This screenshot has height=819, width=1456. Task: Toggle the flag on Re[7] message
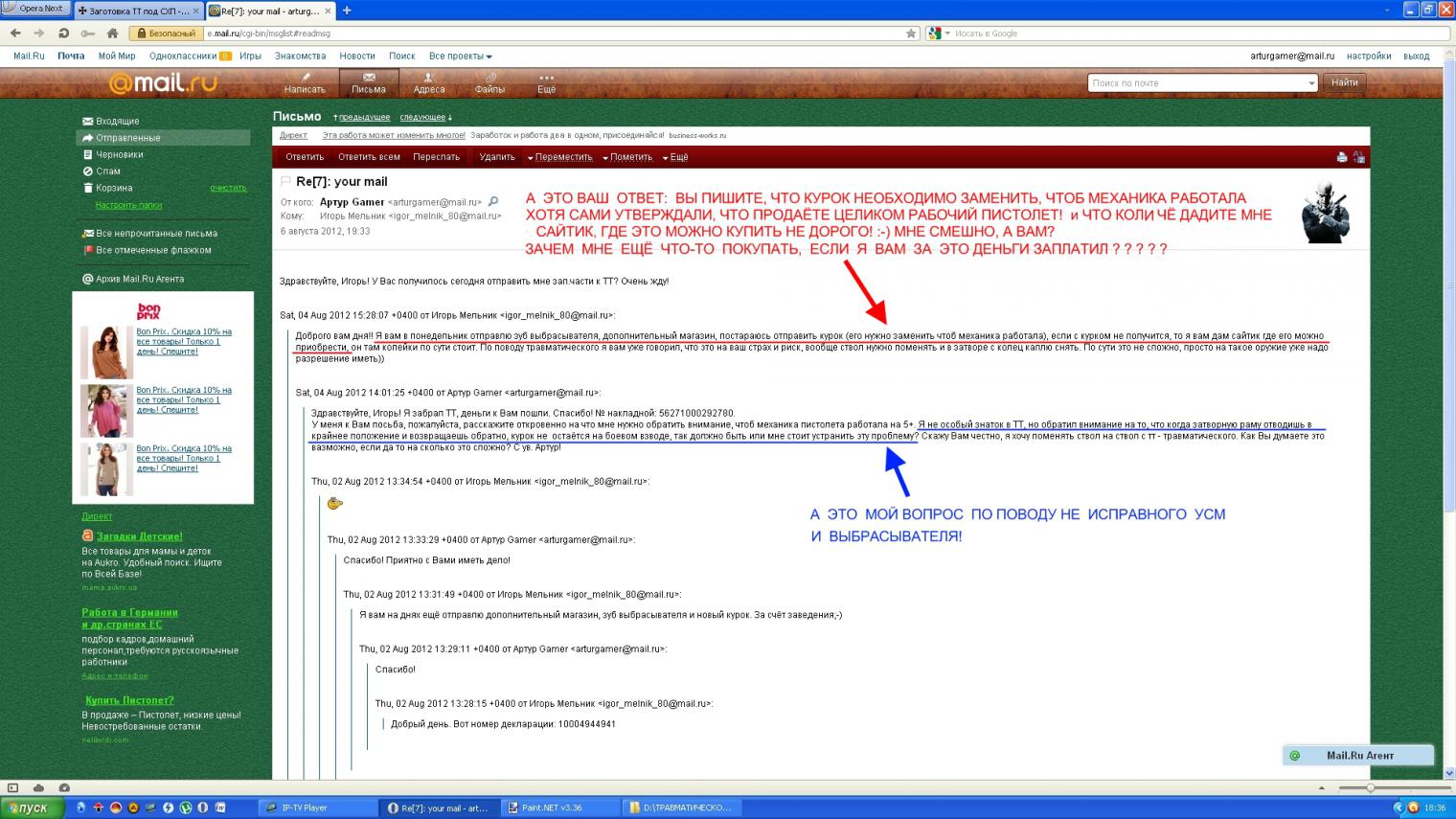tap(285, 181)
